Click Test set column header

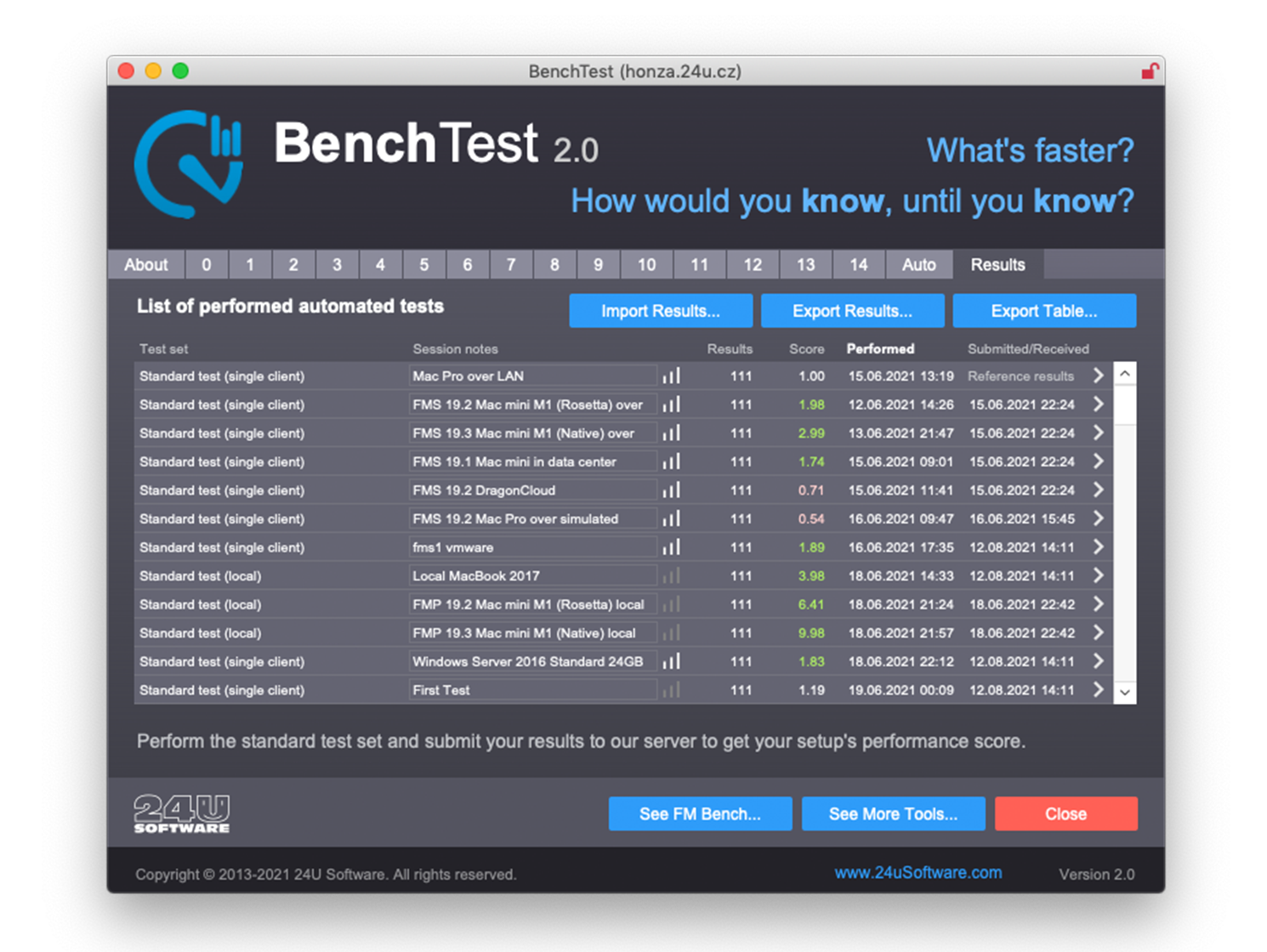[163, 348]
